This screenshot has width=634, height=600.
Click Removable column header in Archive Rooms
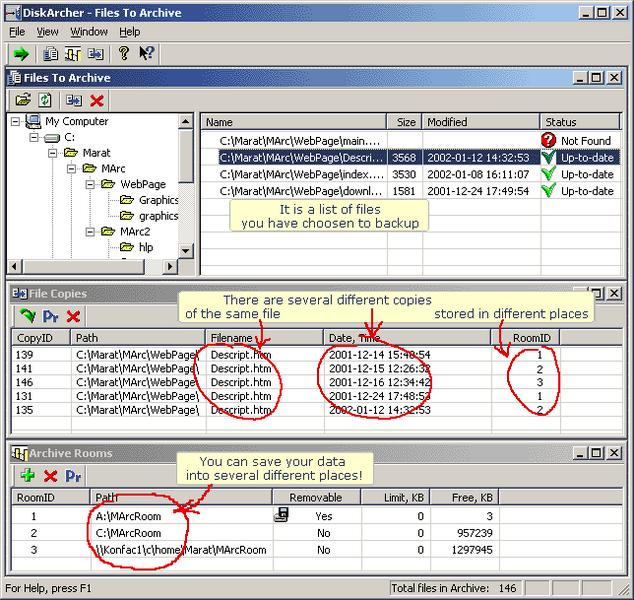(x=316, y=497)
